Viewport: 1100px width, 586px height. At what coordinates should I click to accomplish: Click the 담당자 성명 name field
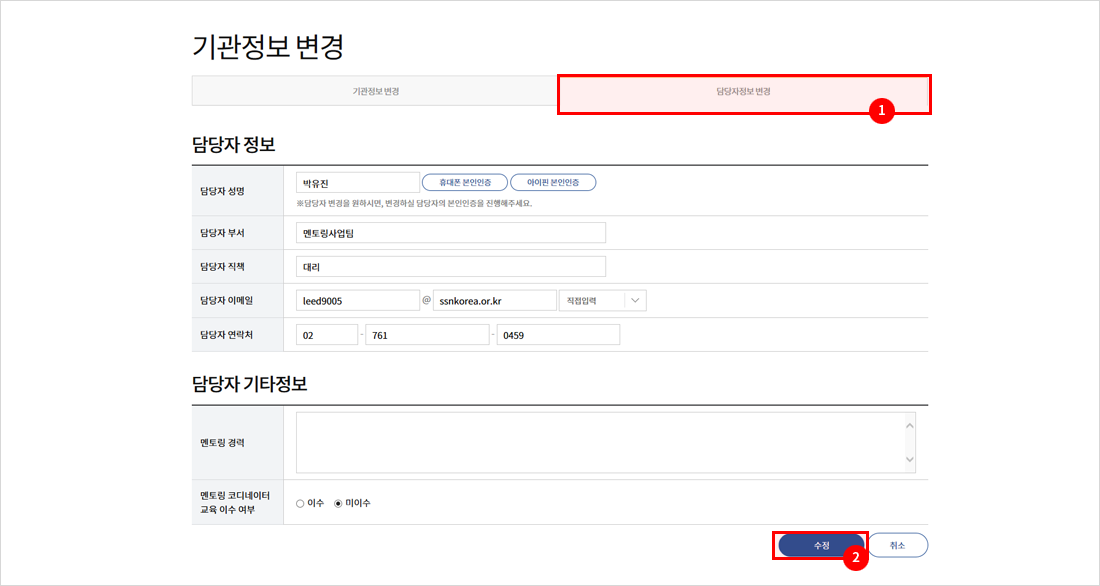(358, 183)
